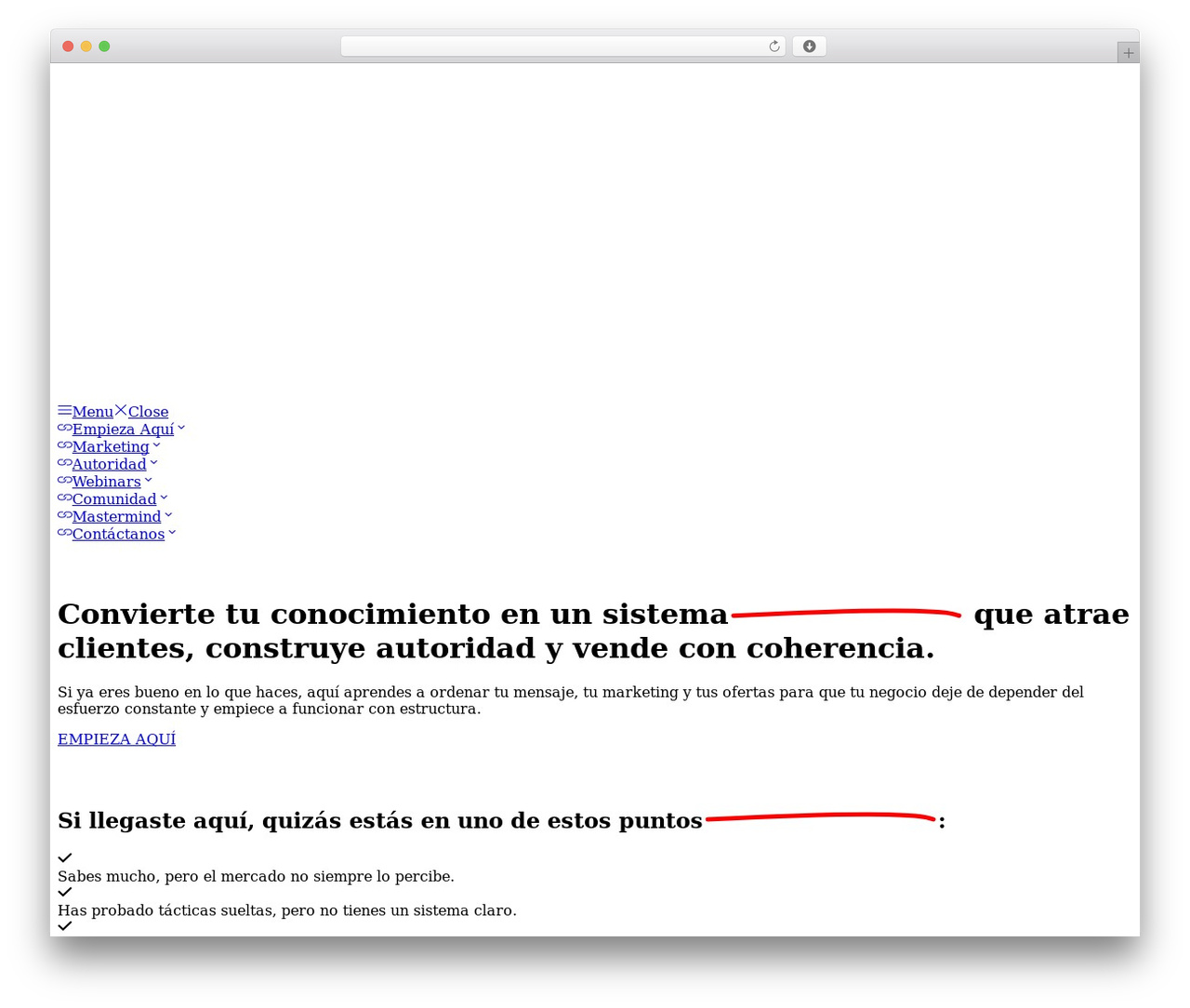Click the checkmark above 'Has probado tácticas'
Viewport: 1190px width, 1008px height.
tap(65, 892)
